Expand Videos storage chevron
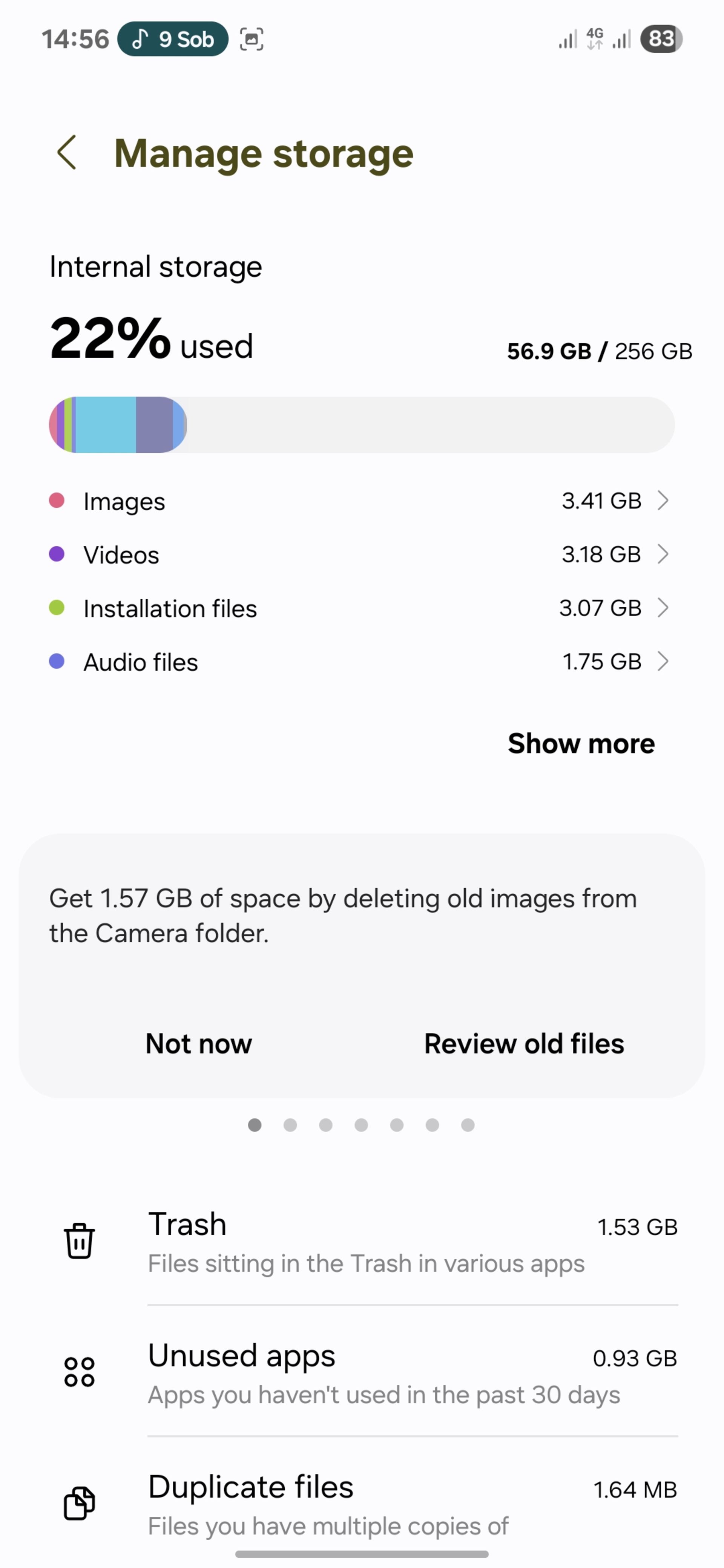The height and width of the screenshot is (1568, 724). click(x=663, y=554)
